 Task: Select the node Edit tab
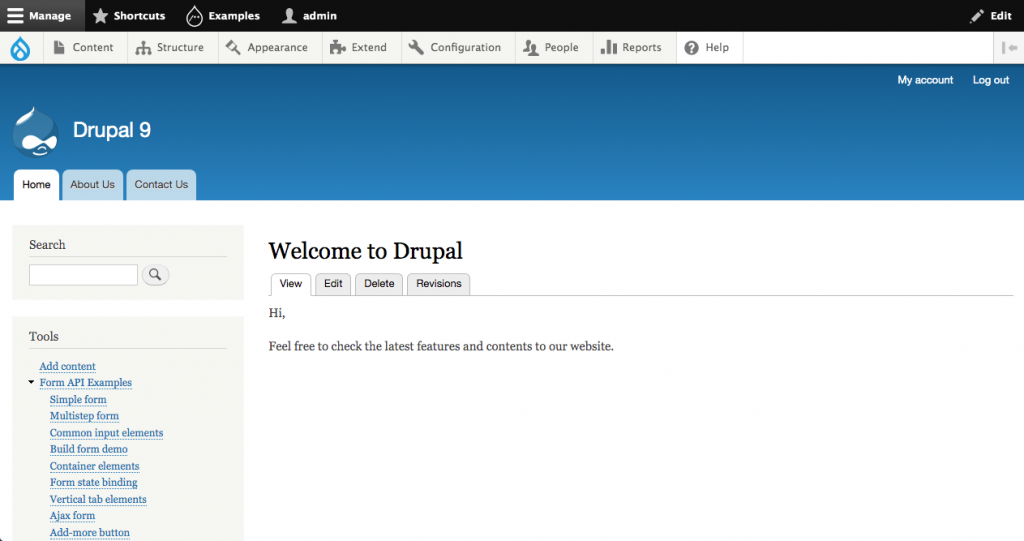click(333, 284)
